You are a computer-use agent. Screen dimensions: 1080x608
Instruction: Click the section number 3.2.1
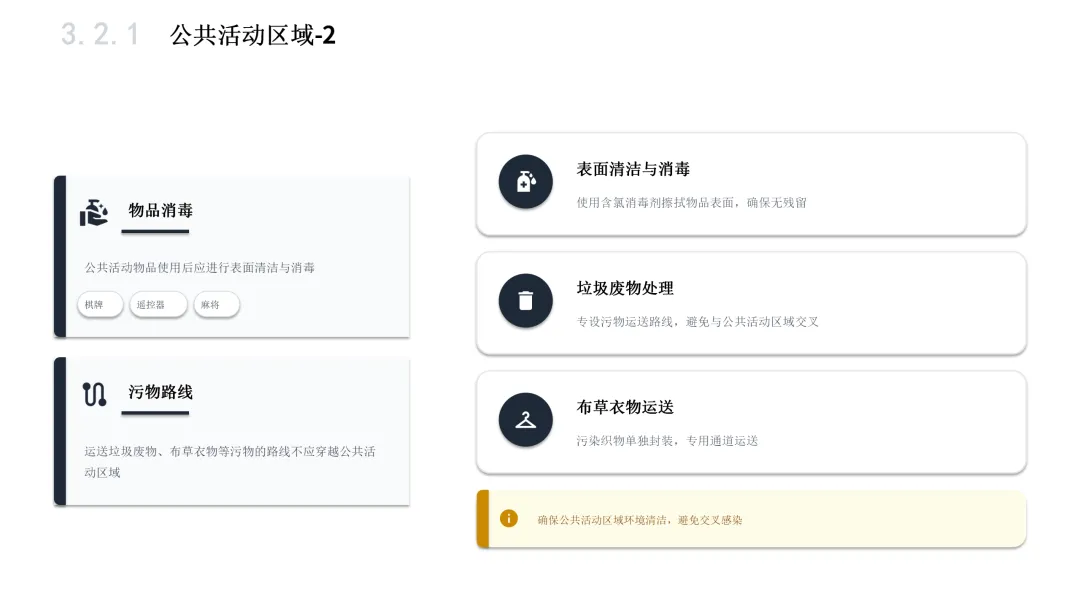pos(100,34)
